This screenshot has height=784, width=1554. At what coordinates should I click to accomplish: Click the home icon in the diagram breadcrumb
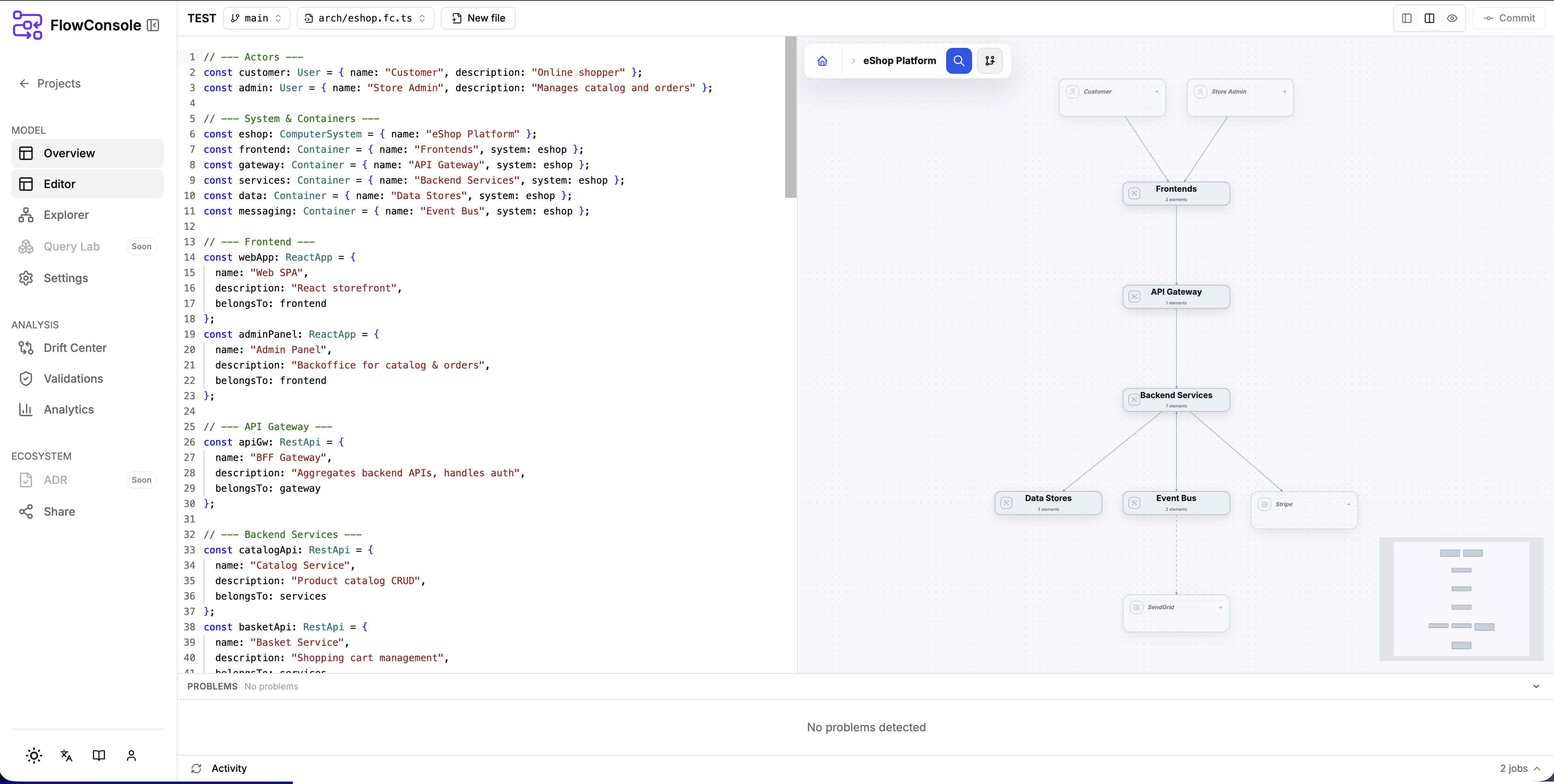(822, 60)
